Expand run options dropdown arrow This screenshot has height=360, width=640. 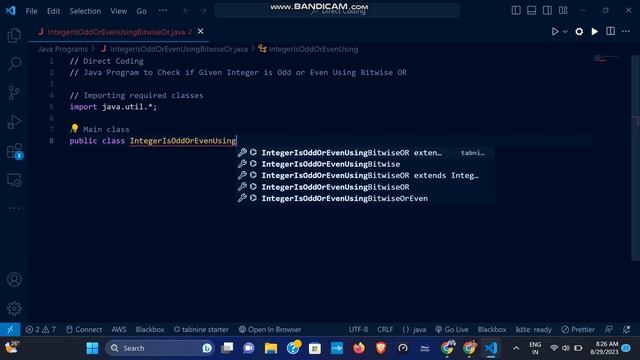(x=565, y=31)
